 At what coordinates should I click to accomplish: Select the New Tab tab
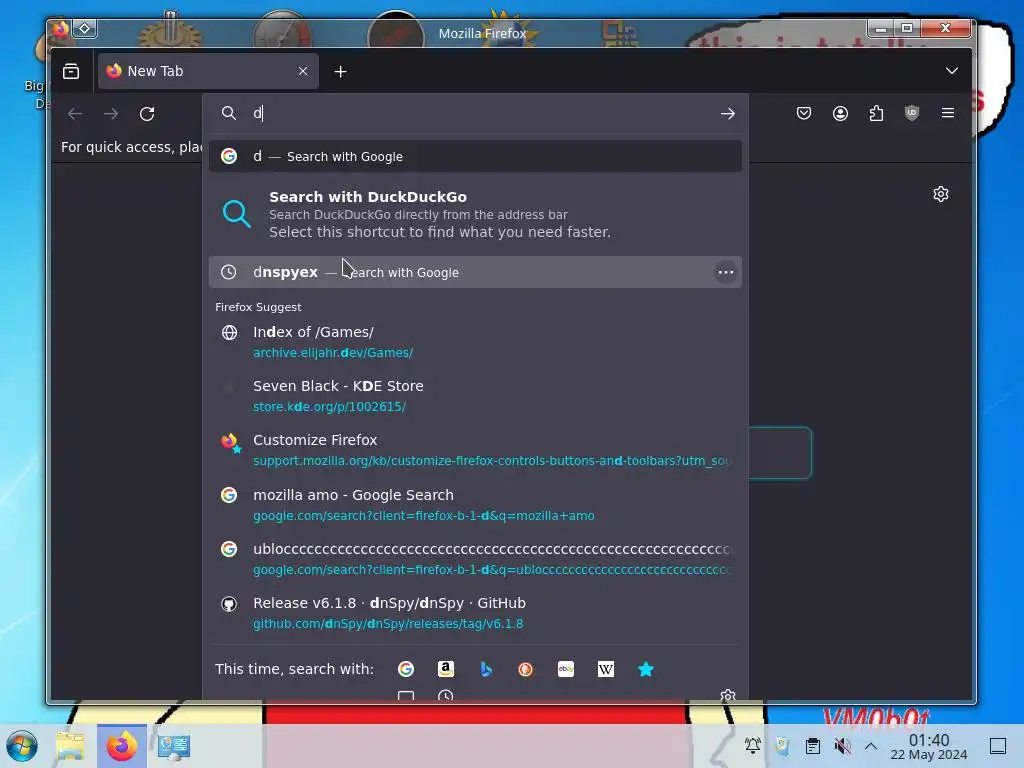click(208, 71)
